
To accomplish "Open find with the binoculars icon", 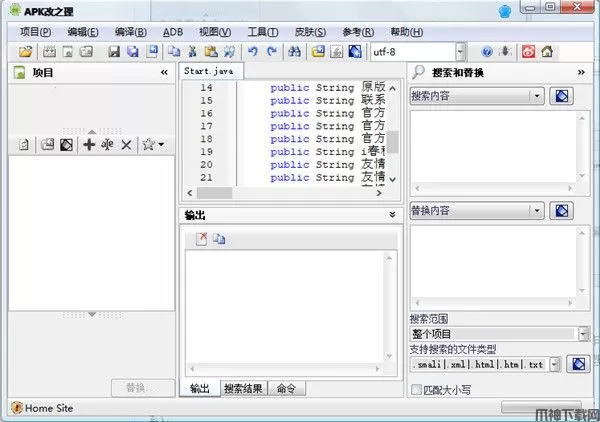I will tap(294, 51).
